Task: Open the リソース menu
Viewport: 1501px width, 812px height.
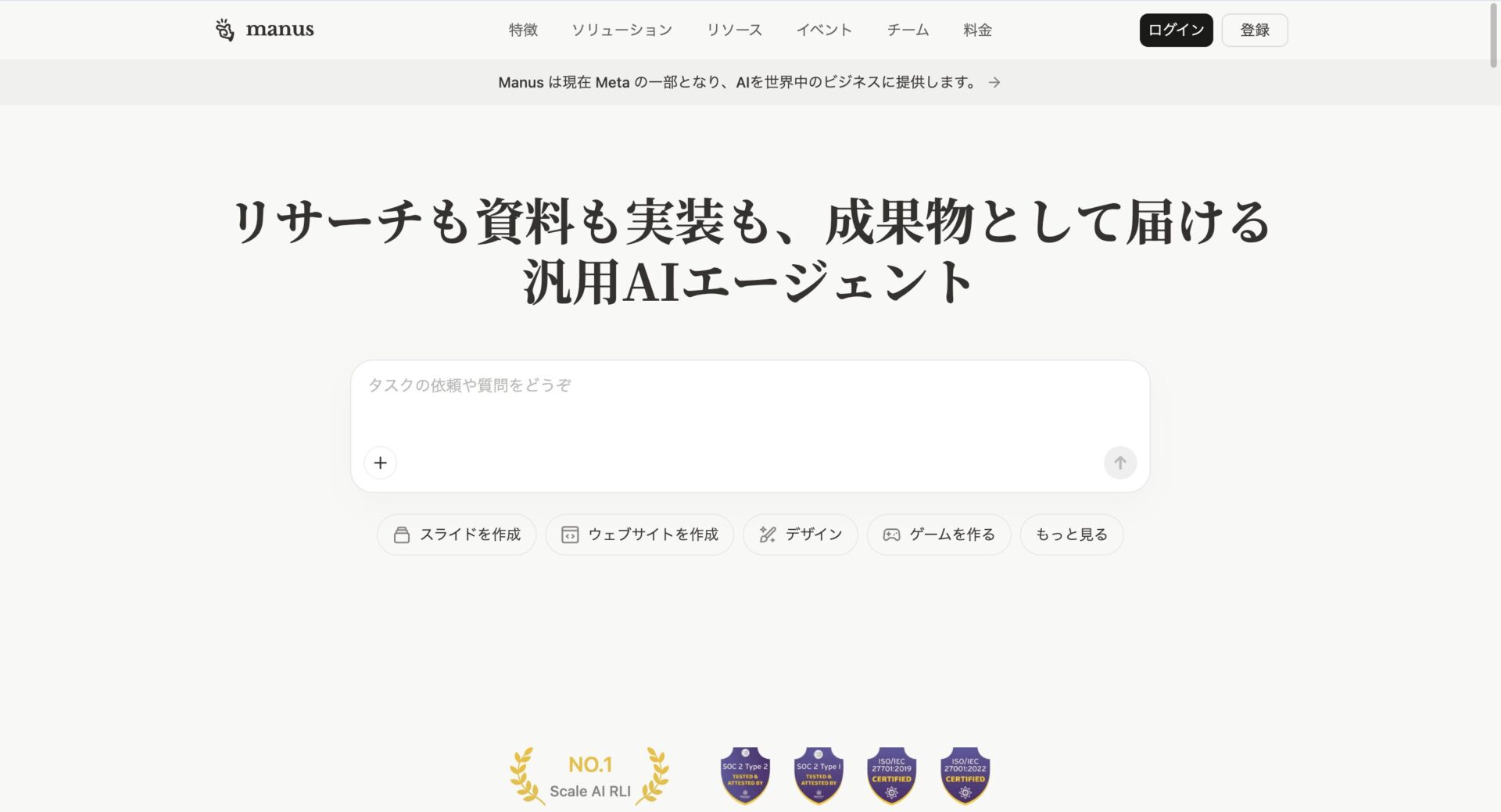Action: (x=734, y=30)
